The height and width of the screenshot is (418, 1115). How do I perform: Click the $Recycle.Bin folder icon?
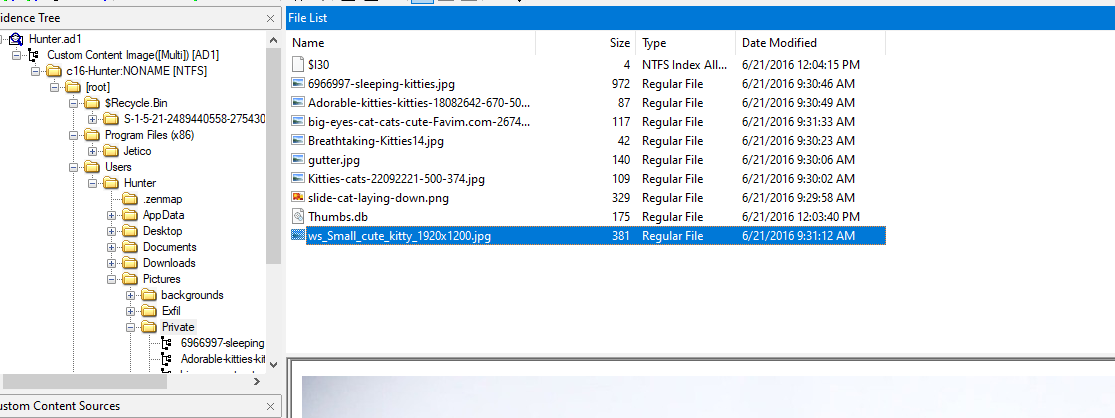92,103
